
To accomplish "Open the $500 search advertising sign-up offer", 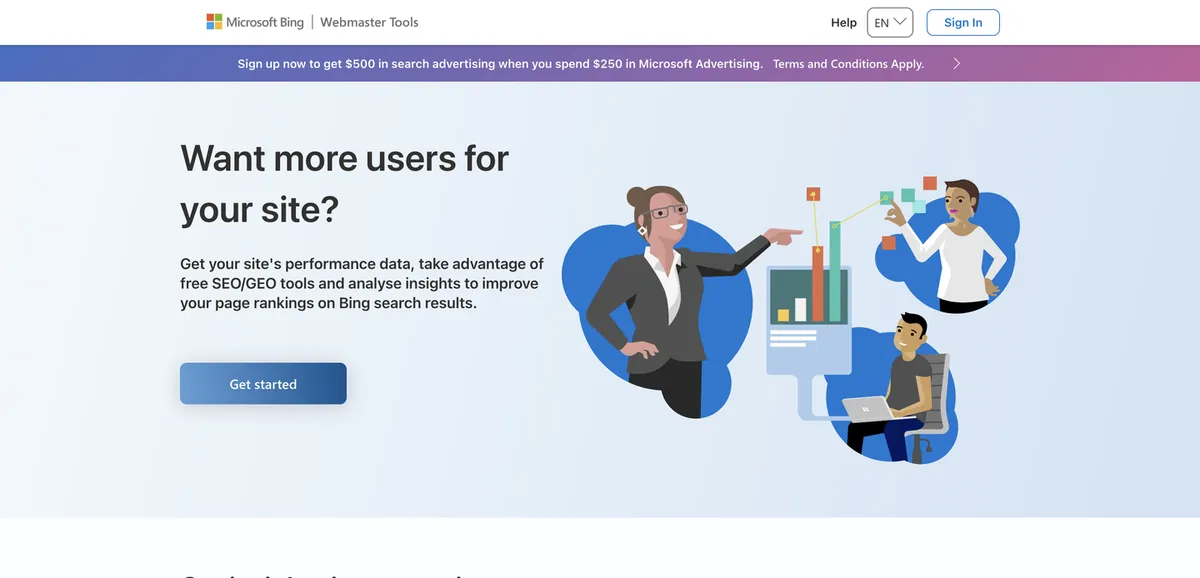I will [x=500, y=63].
